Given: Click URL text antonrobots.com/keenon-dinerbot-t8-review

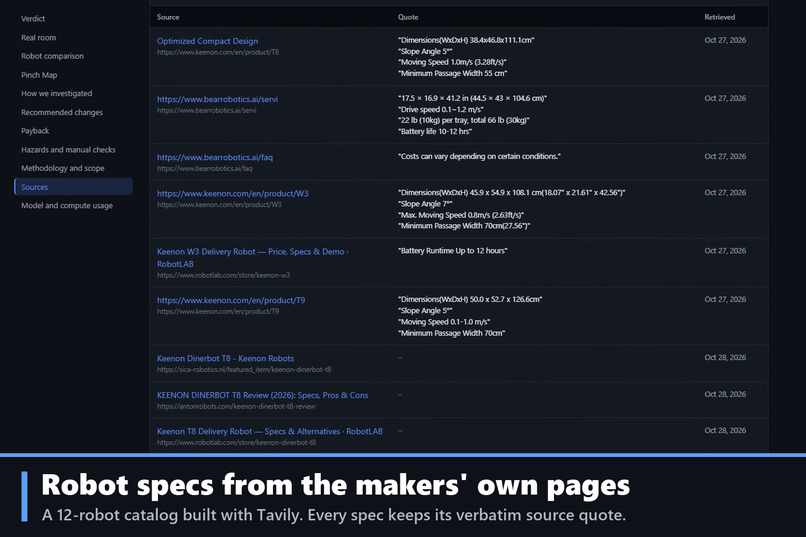Looking at the screenshot, I should point(236,406).
